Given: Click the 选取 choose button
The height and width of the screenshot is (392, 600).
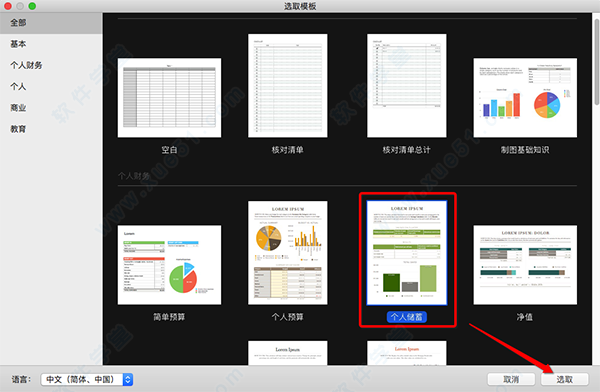Looking at the screenshot, I should 564,379.
